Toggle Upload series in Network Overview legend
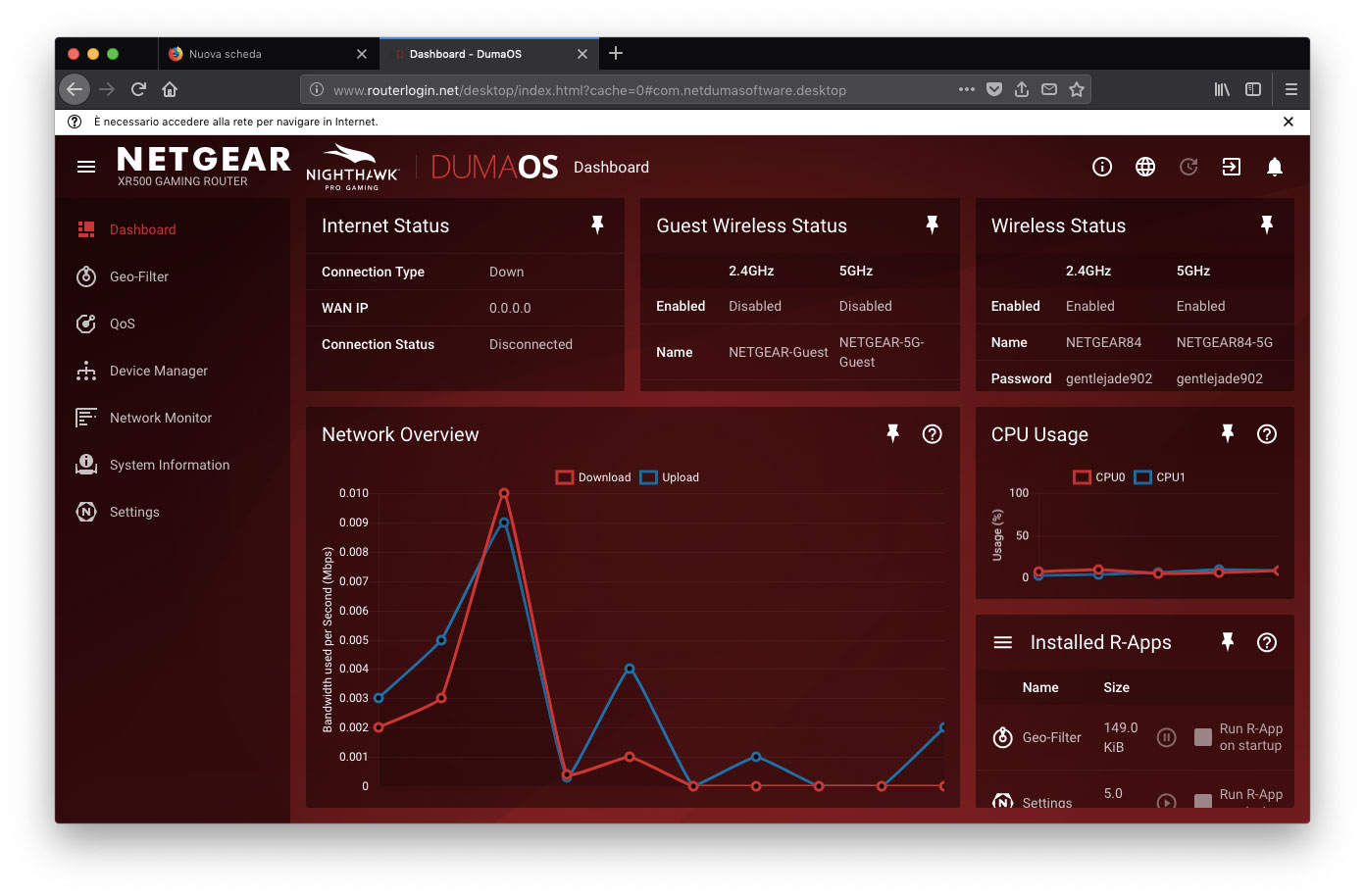Screen dimensions: 1365x896 click(x=670, y=477)
